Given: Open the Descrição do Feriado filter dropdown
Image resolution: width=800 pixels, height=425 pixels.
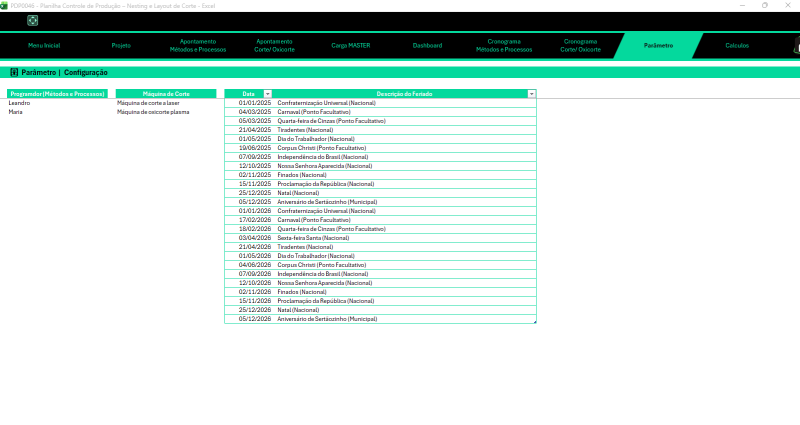Looking at the screenshot, I should click(531, 93).
